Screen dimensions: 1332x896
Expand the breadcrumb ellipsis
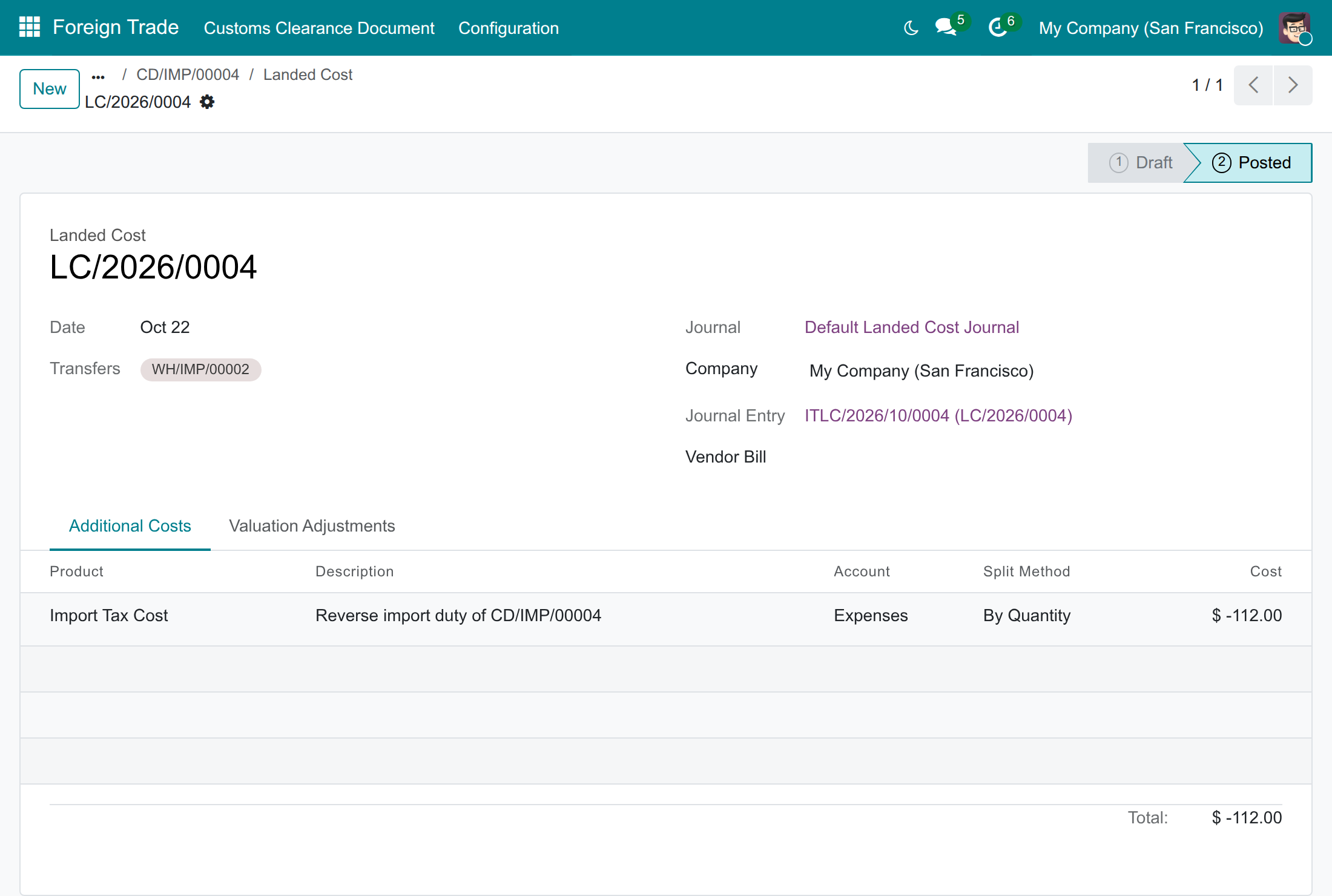(98, 76)
